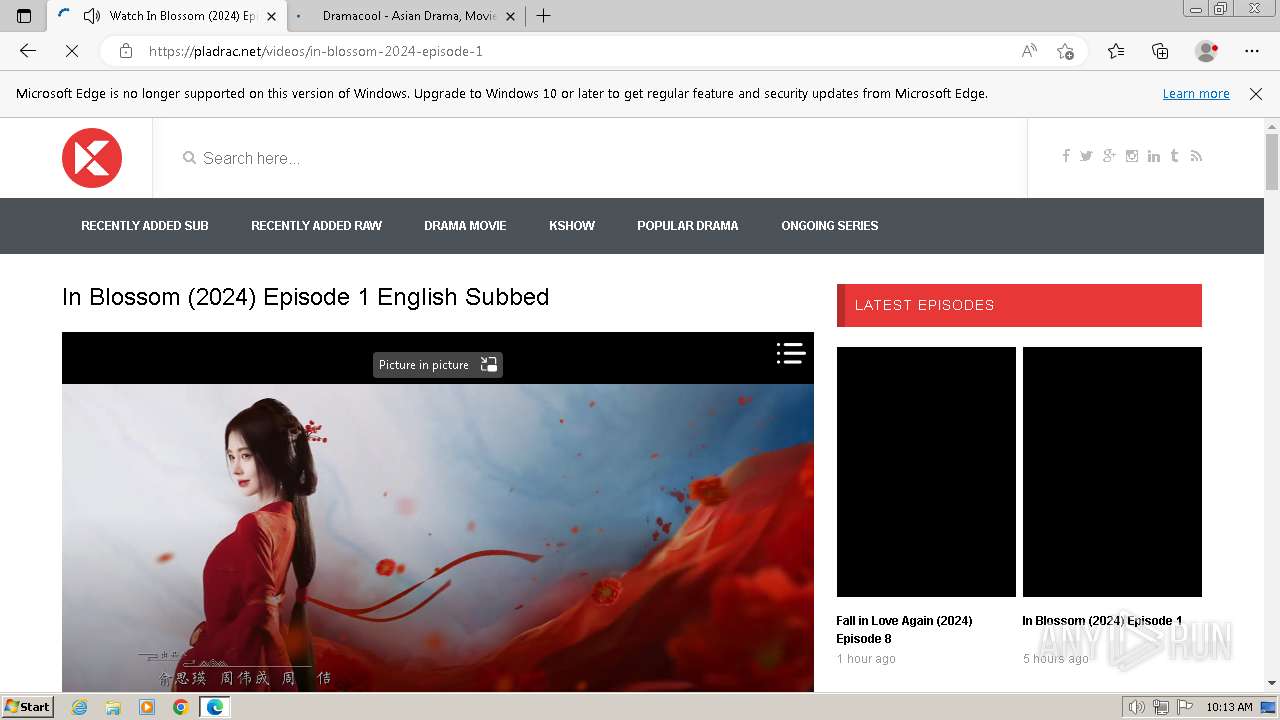This screenshot has height=720, width=1280.
Task: Open the site's Facebook icon
Action: (1066, 156)
